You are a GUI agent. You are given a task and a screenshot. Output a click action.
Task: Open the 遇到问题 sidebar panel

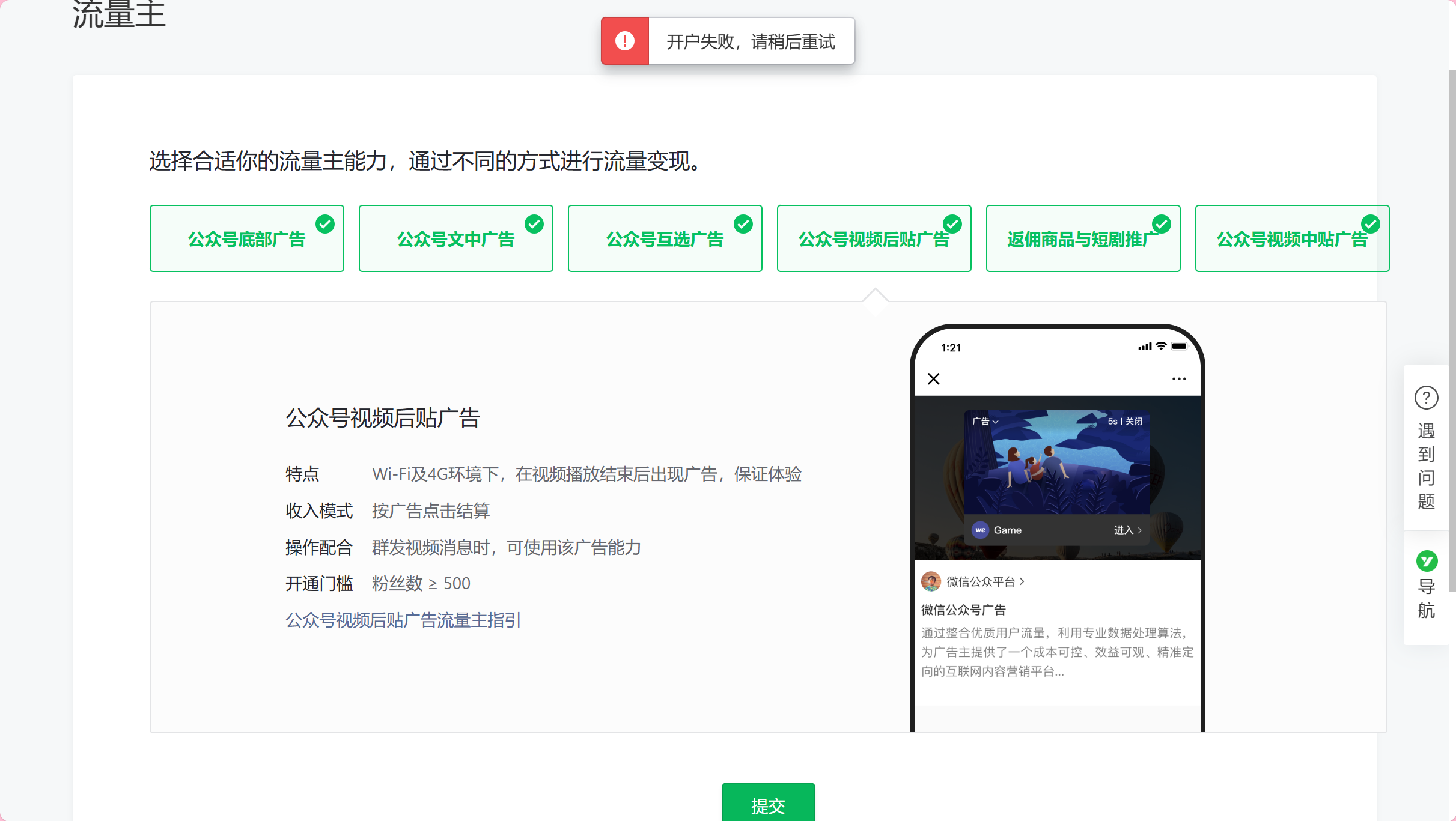pos(1426,447)
